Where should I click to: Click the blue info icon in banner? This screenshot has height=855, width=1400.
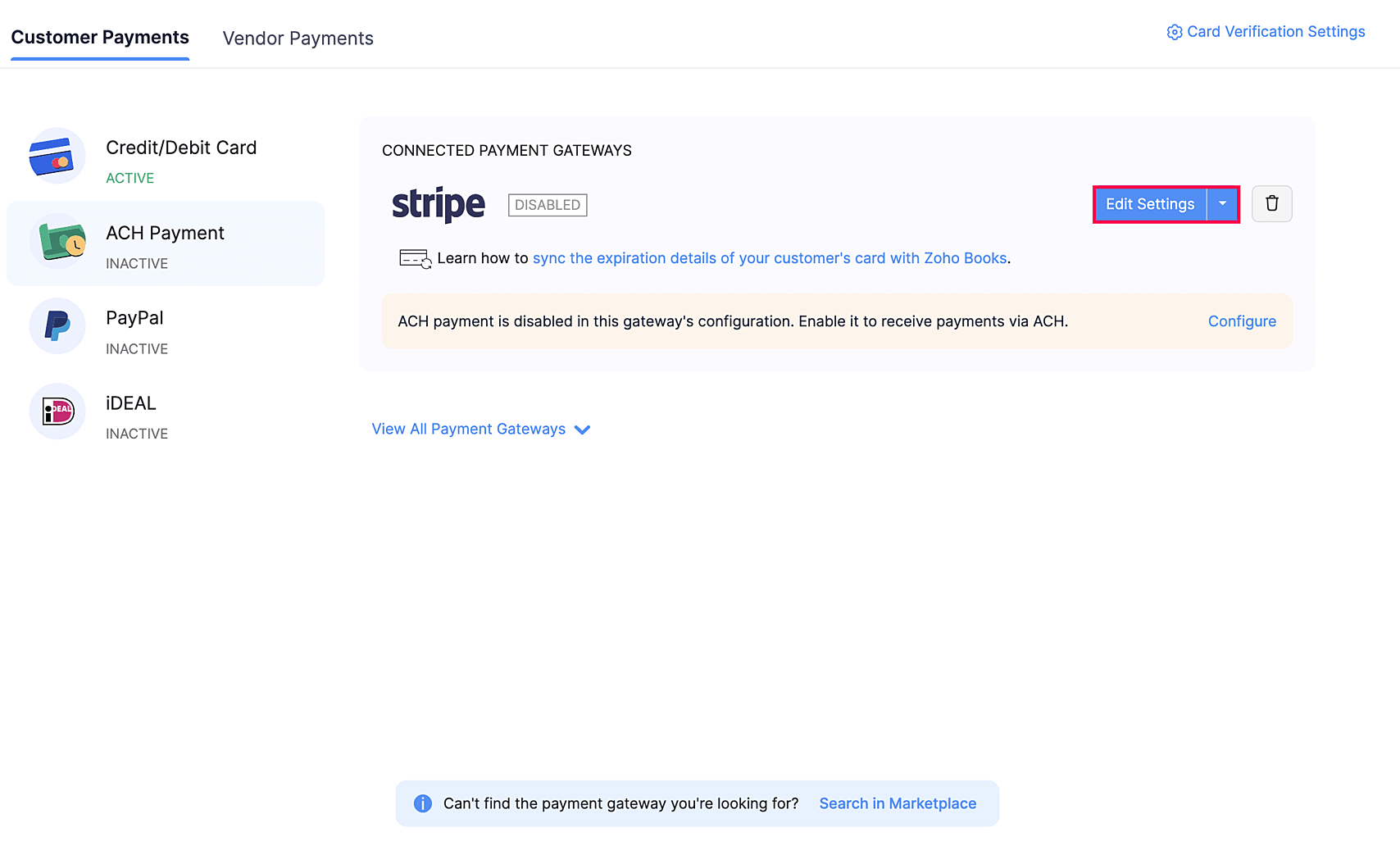click(x=423, y=803)
